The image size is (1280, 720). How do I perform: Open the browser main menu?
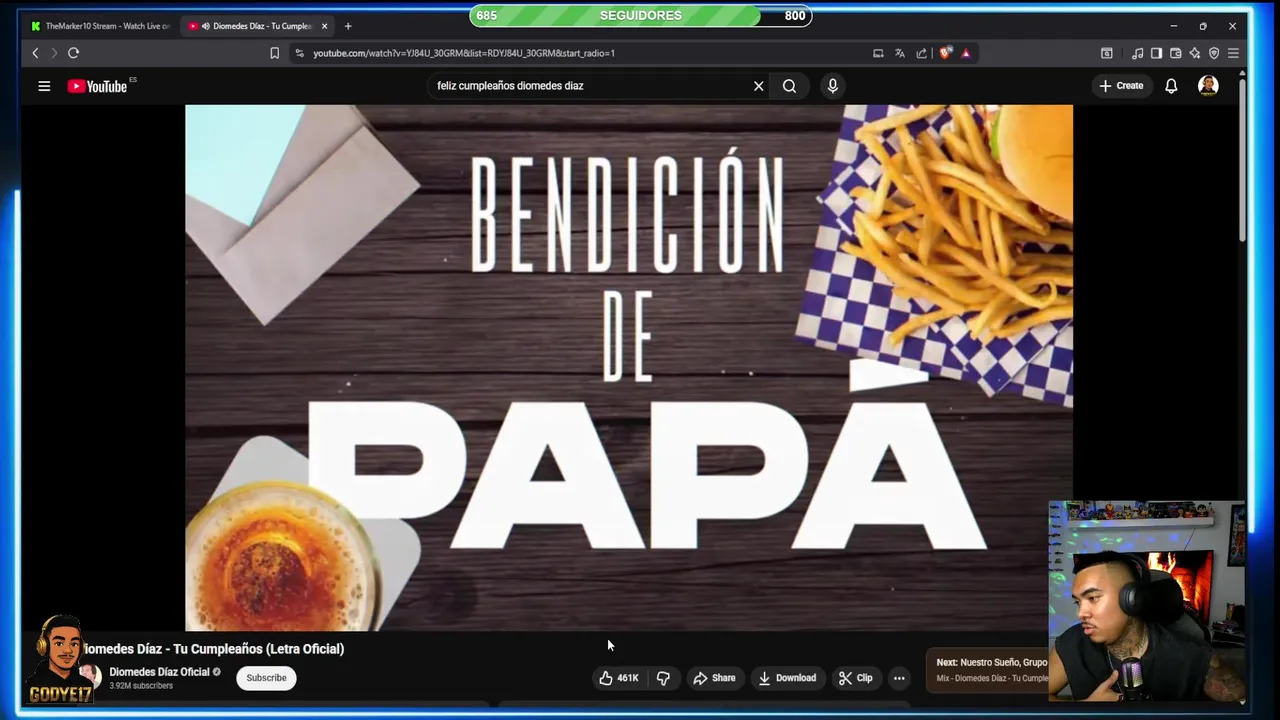coord(1233,53)
